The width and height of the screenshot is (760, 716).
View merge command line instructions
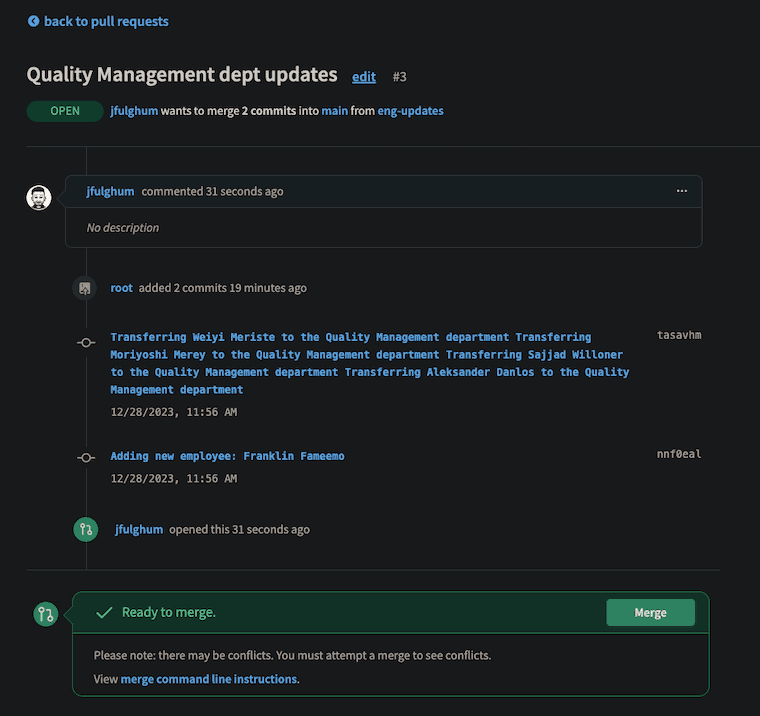pos(209,679)
